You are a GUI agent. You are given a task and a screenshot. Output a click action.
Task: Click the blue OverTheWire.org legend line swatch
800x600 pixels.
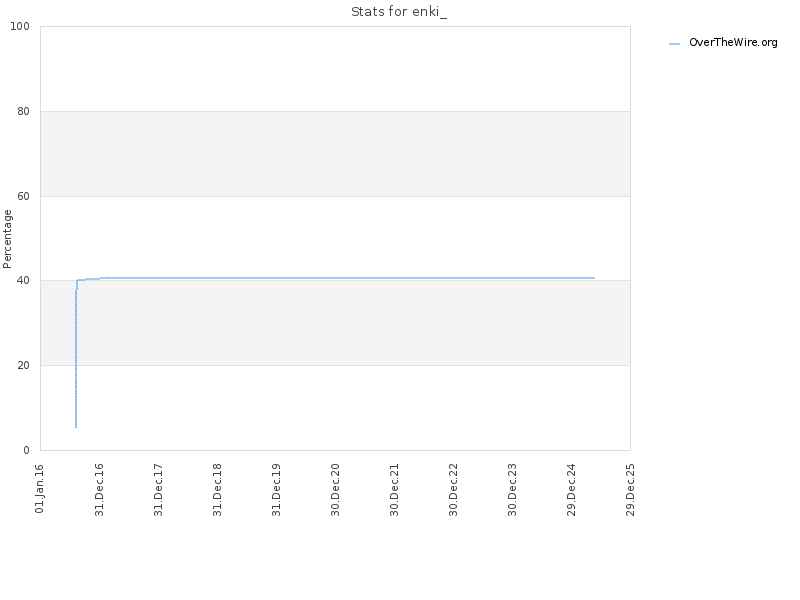(x=674, y=44)
